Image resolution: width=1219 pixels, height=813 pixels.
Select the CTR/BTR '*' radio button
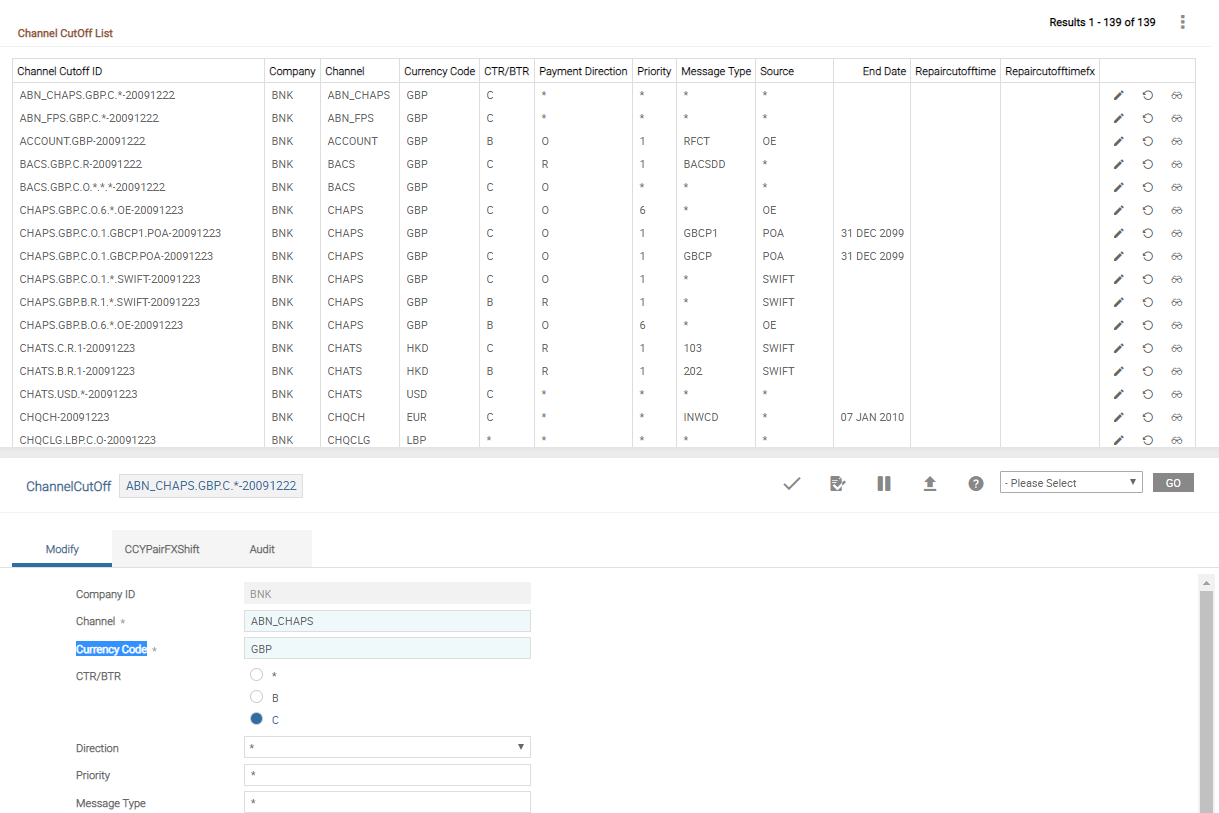click(257, 675)
